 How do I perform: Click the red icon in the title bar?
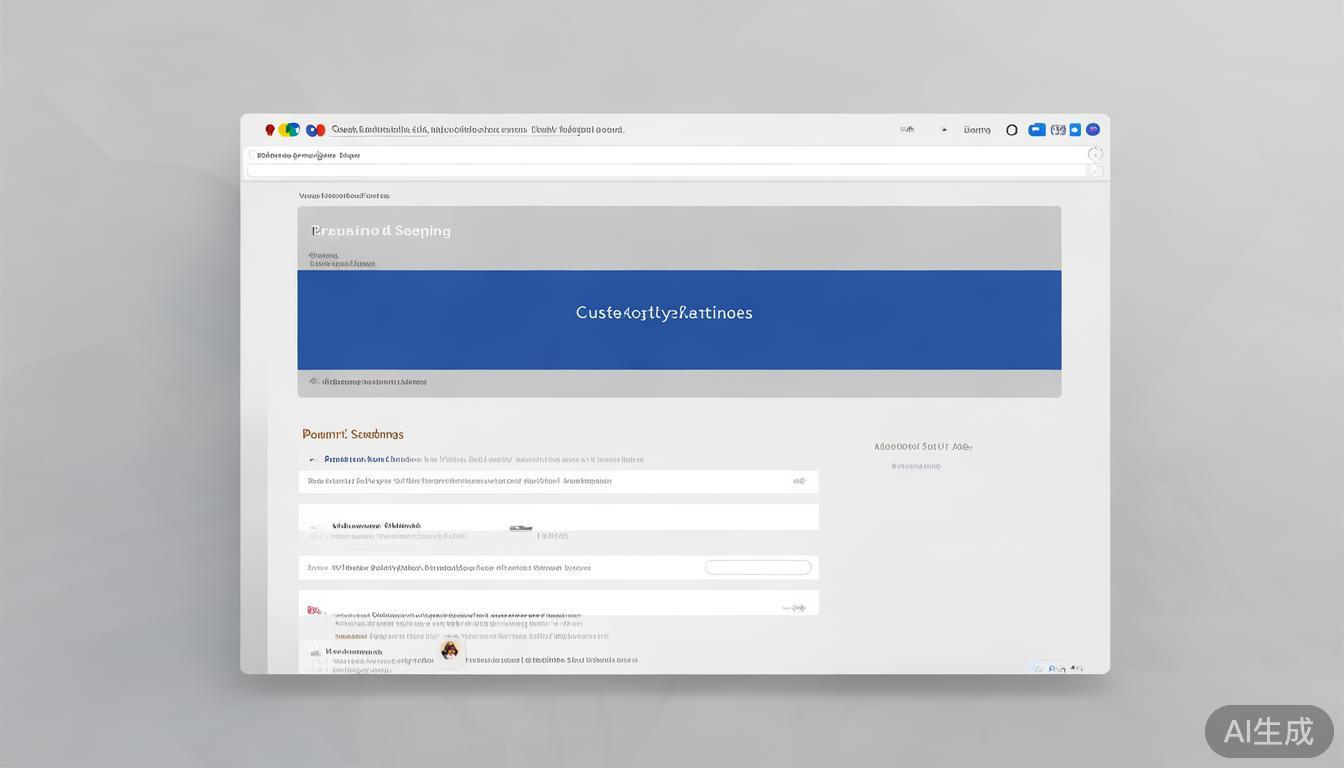pyautogui.click(x=270, y=130)
